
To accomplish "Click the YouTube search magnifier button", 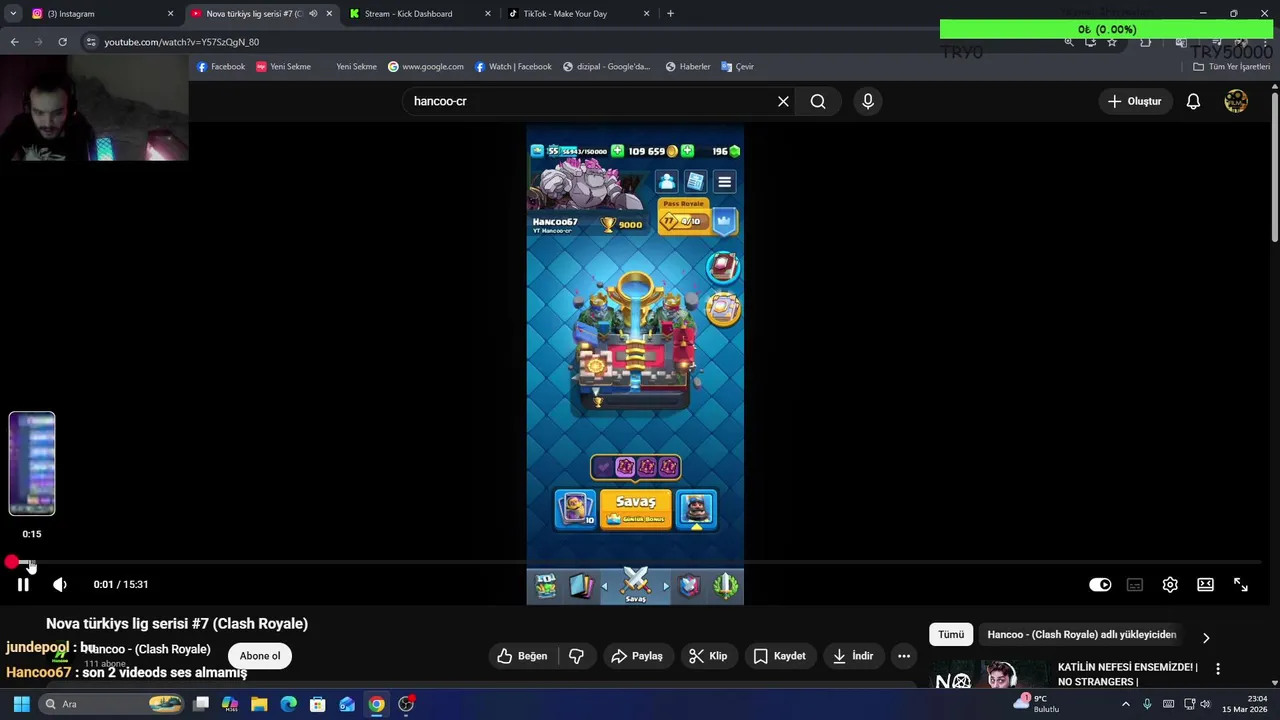I will click(818, 101).
